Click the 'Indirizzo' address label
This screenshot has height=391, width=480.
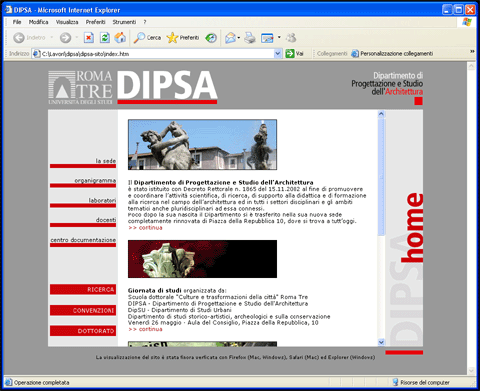pyautogui.click(x=19, y=53)
